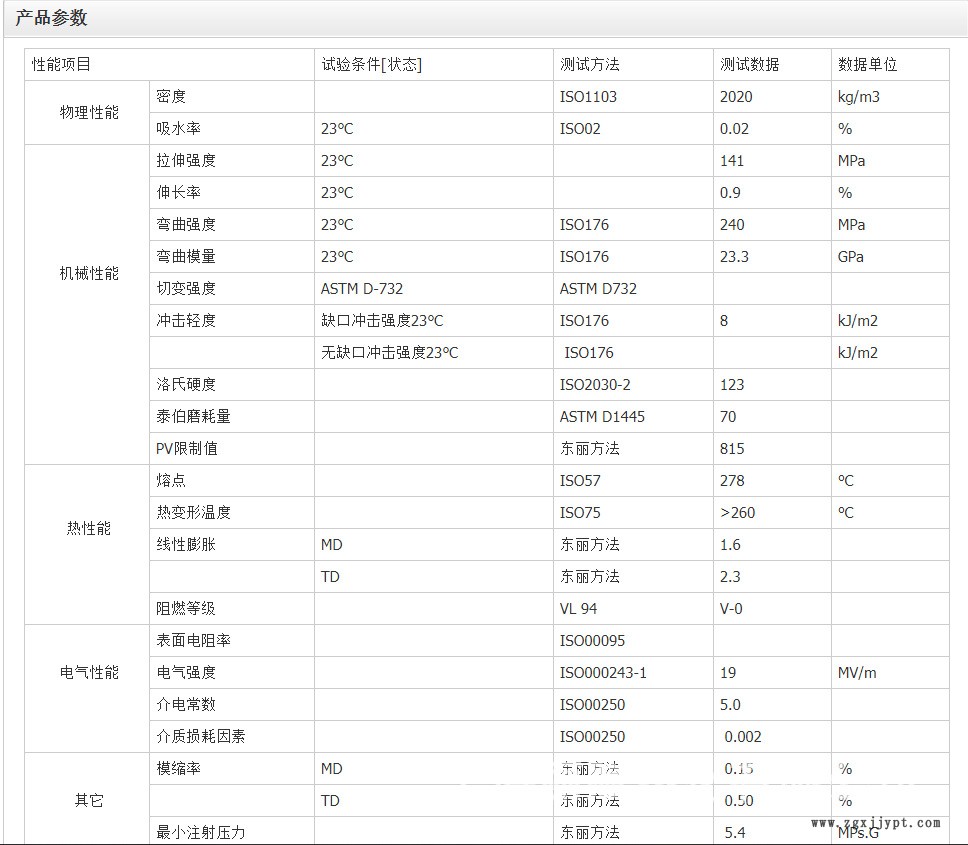Screen dimensions: 968x845
Task: Select the 电气性能 category cell
Action: pyautogui.click(x=88, y=673)
